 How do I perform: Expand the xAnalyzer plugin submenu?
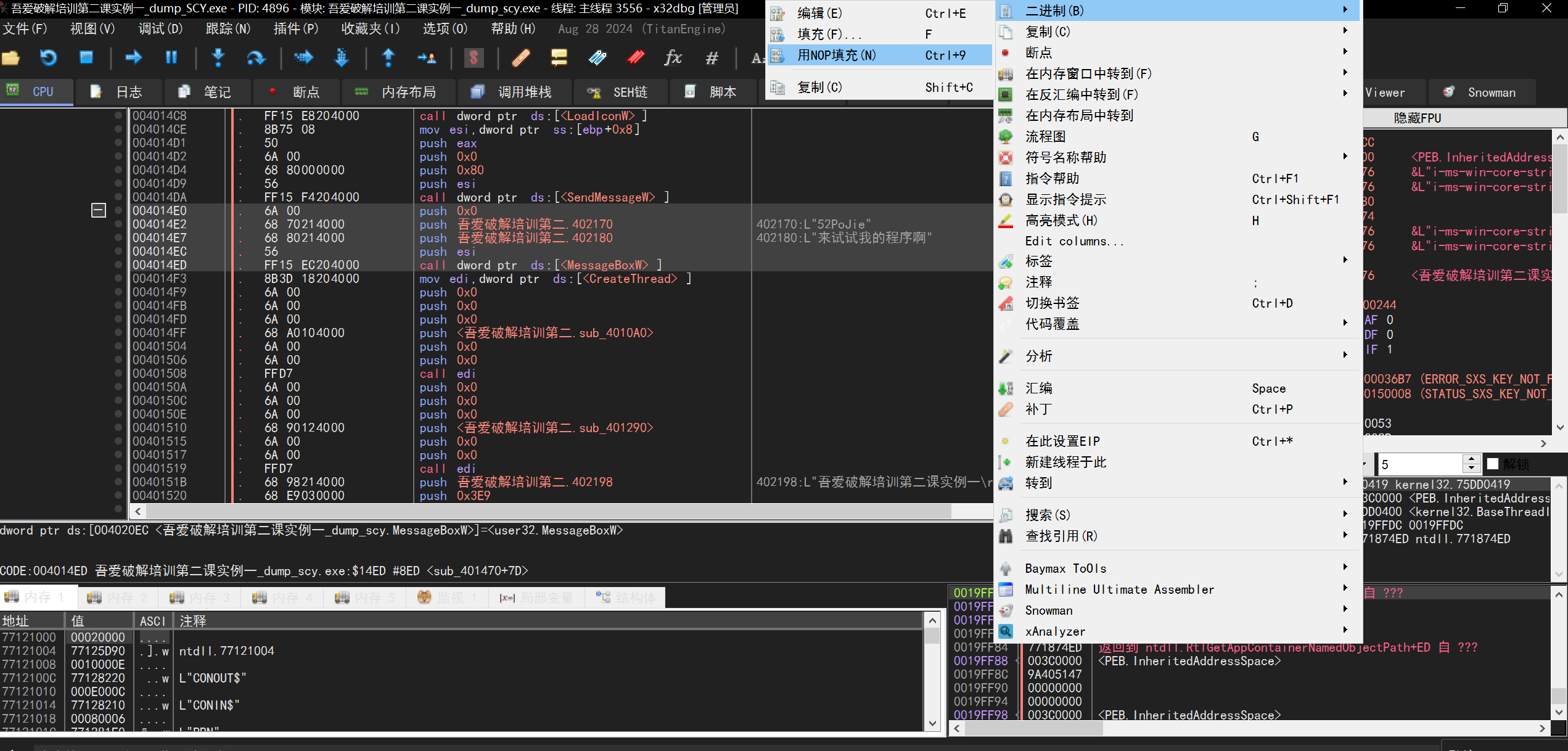(x=1178, y=631)
